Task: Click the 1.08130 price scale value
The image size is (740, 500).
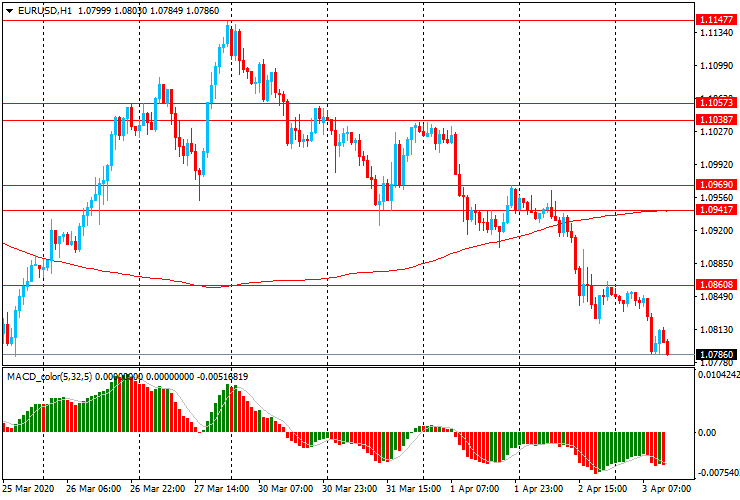Action: tap(716, 330)
